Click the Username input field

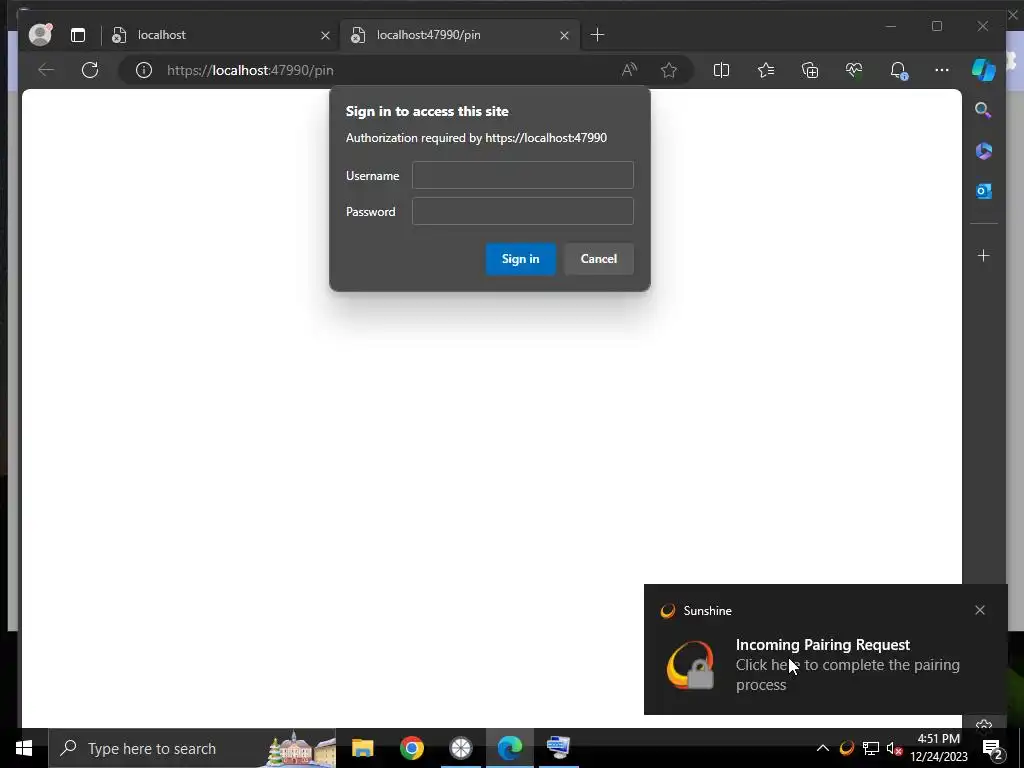(522, 175)
